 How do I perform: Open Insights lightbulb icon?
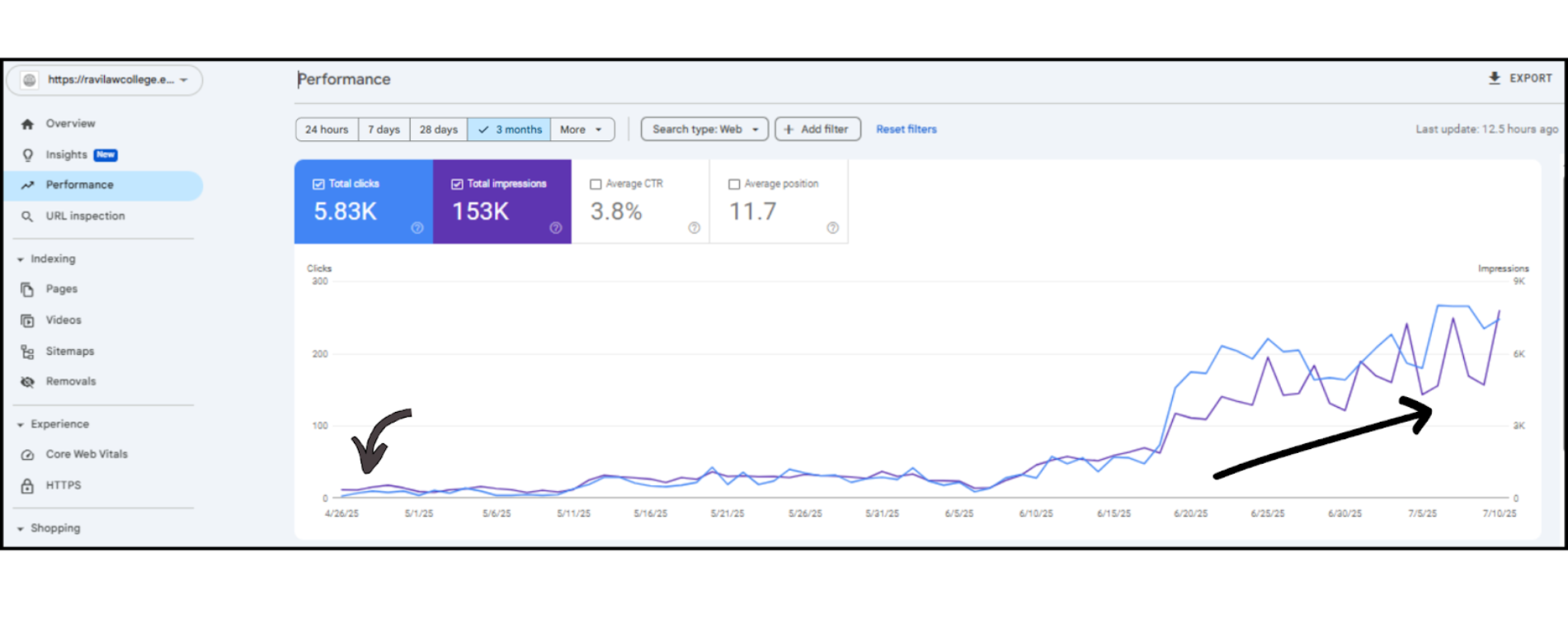click(x=27, y=155)
